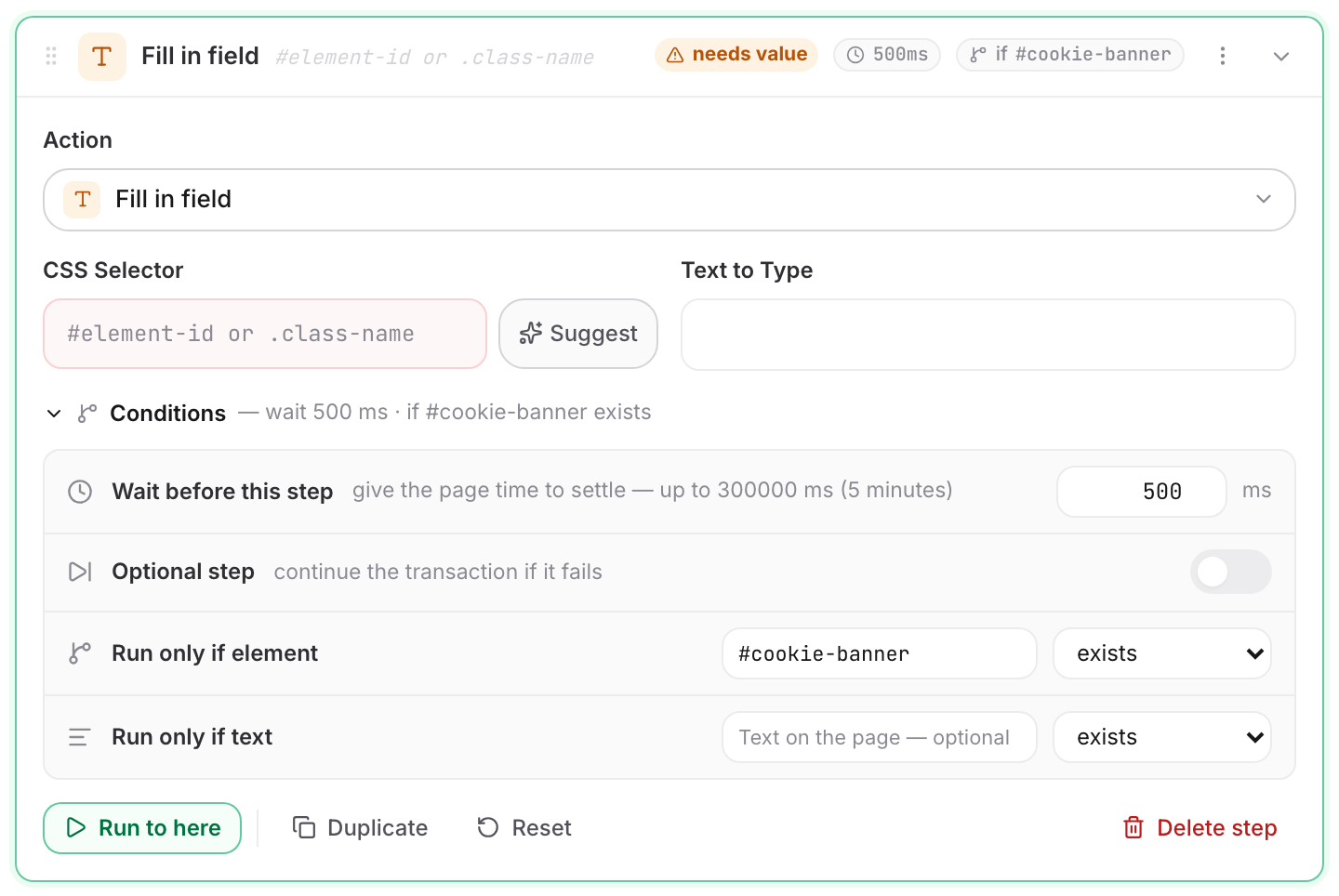Click the Conditions branch icon
Viewport: 1339px width, 896px height.
(x=87, y=414)
